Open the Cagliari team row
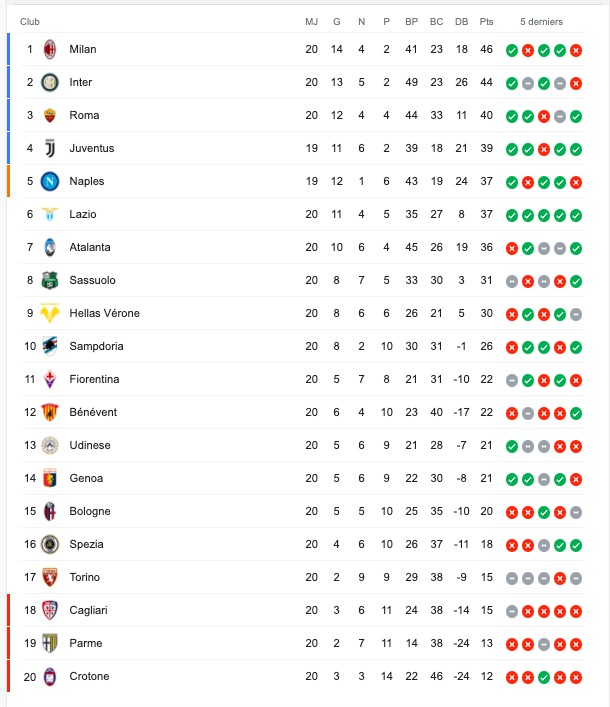Viewport: 610px width, 707px height. 302,611
